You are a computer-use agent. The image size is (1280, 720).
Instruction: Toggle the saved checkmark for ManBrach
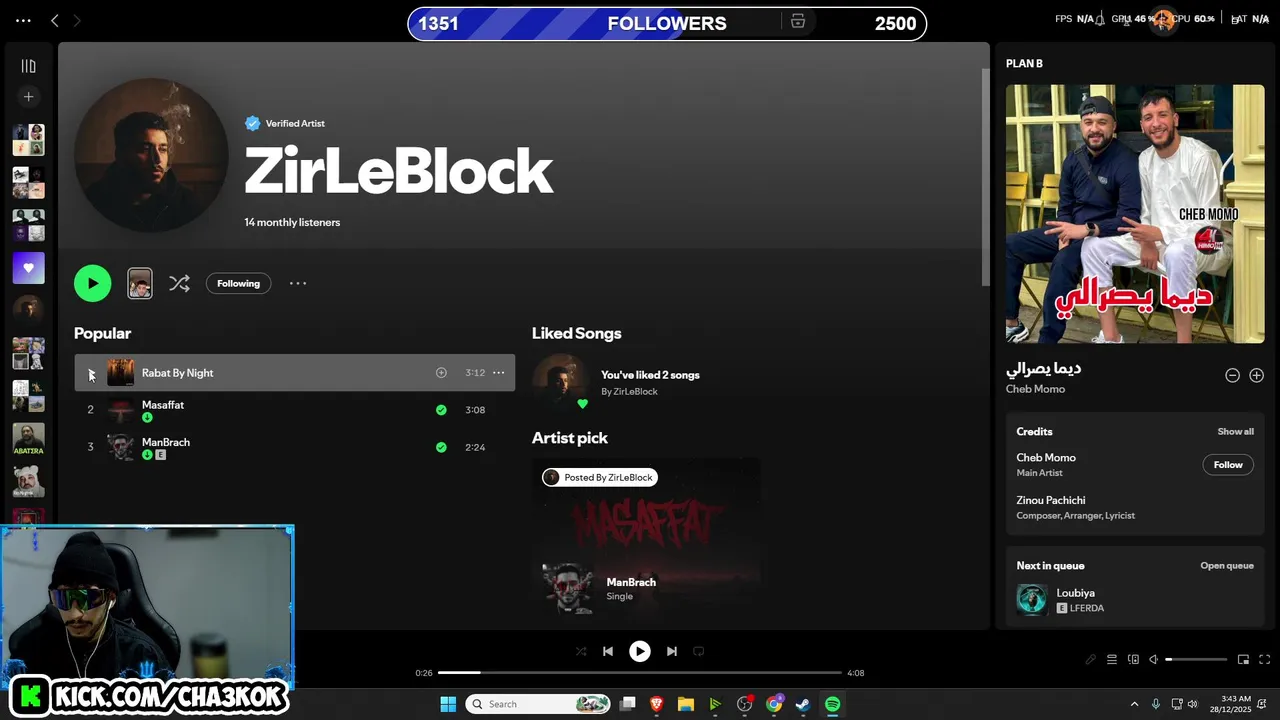[x=441, y=447]
